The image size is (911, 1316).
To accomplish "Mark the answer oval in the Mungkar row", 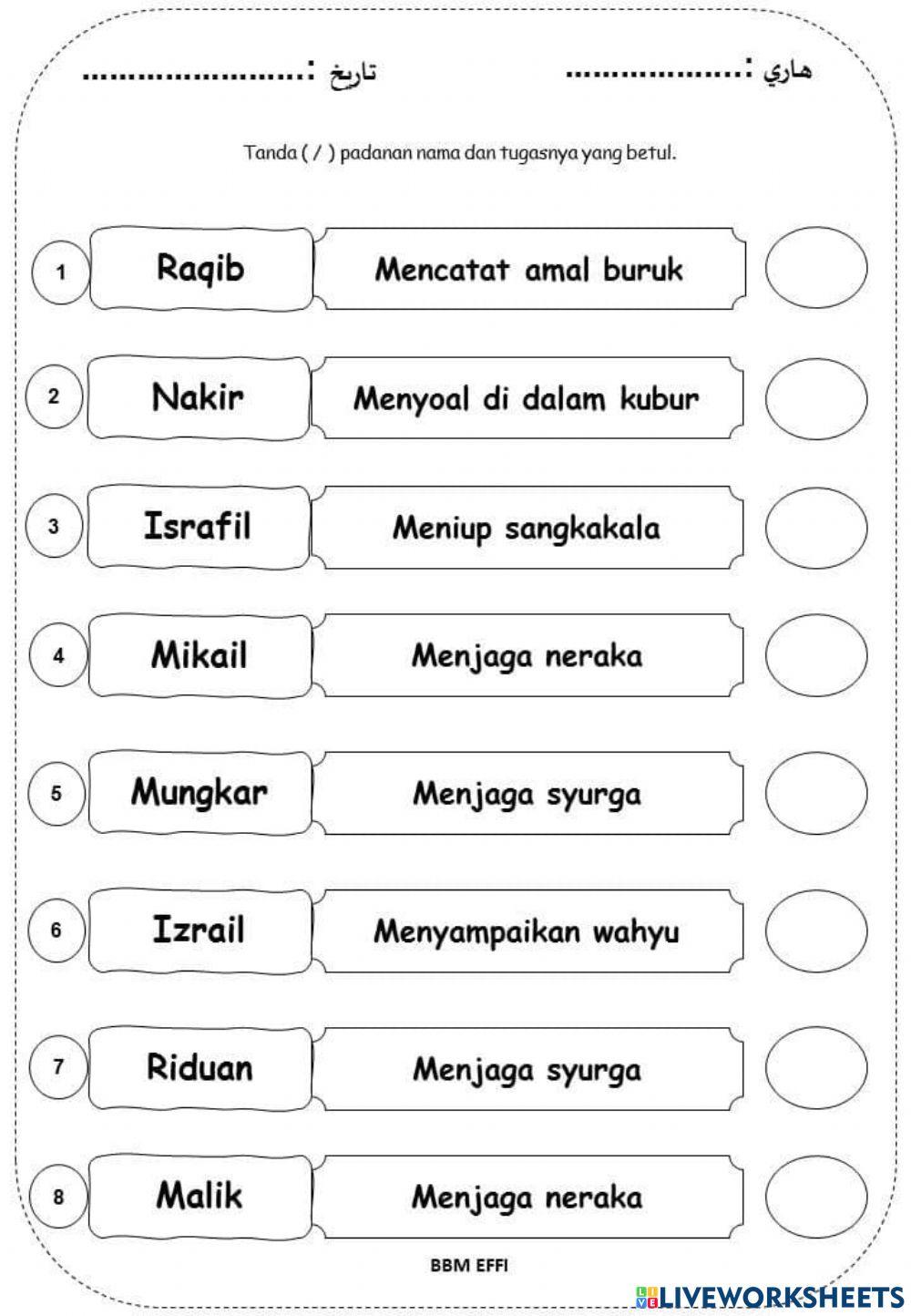I will pyautogui.click(x=815, y=793).
